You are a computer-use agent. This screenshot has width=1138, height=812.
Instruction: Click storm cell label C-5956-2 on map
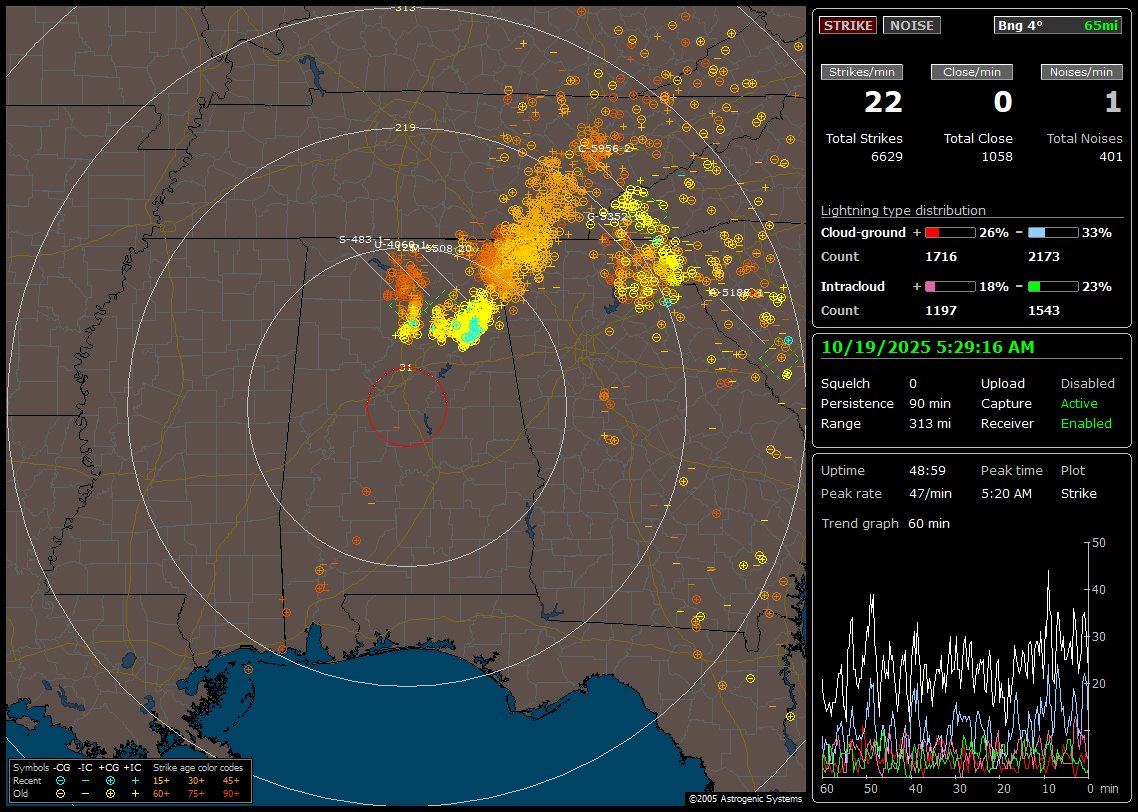[604, 148]
